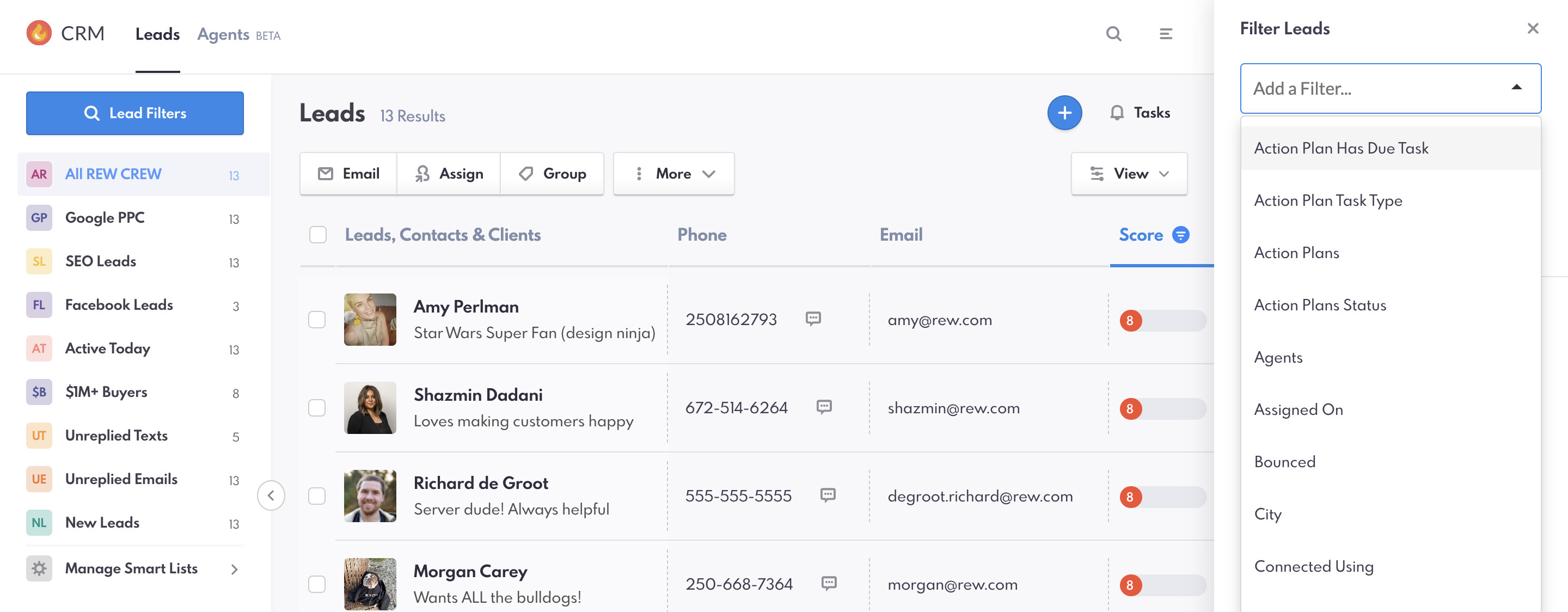Click Richard de Groot's score bar
The width and height of the screenshot is (1568, 612).
[1162, 497]
